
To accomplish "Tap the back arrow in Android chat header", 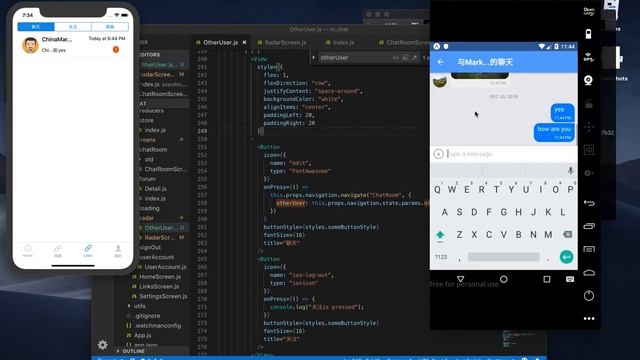I will pyautogui.click(x=440, y=62).
